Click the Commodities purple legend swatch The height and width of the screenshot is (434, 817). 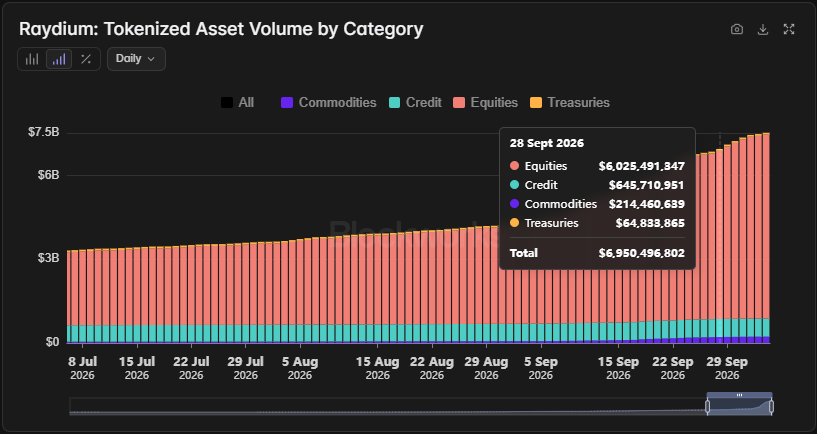(287, 103)
